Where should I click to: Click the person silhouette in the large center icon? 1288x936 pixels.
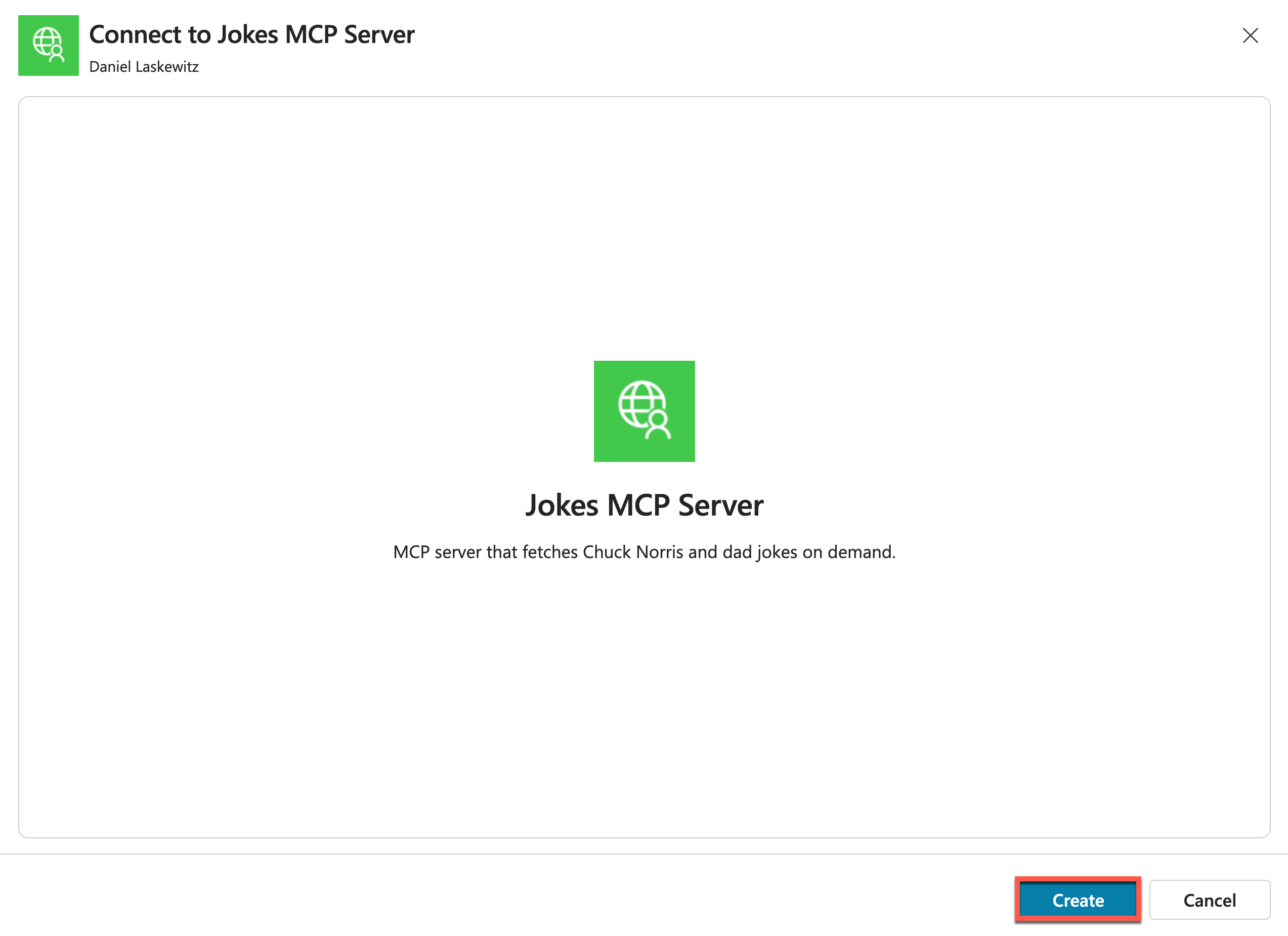tap(658, 426)
